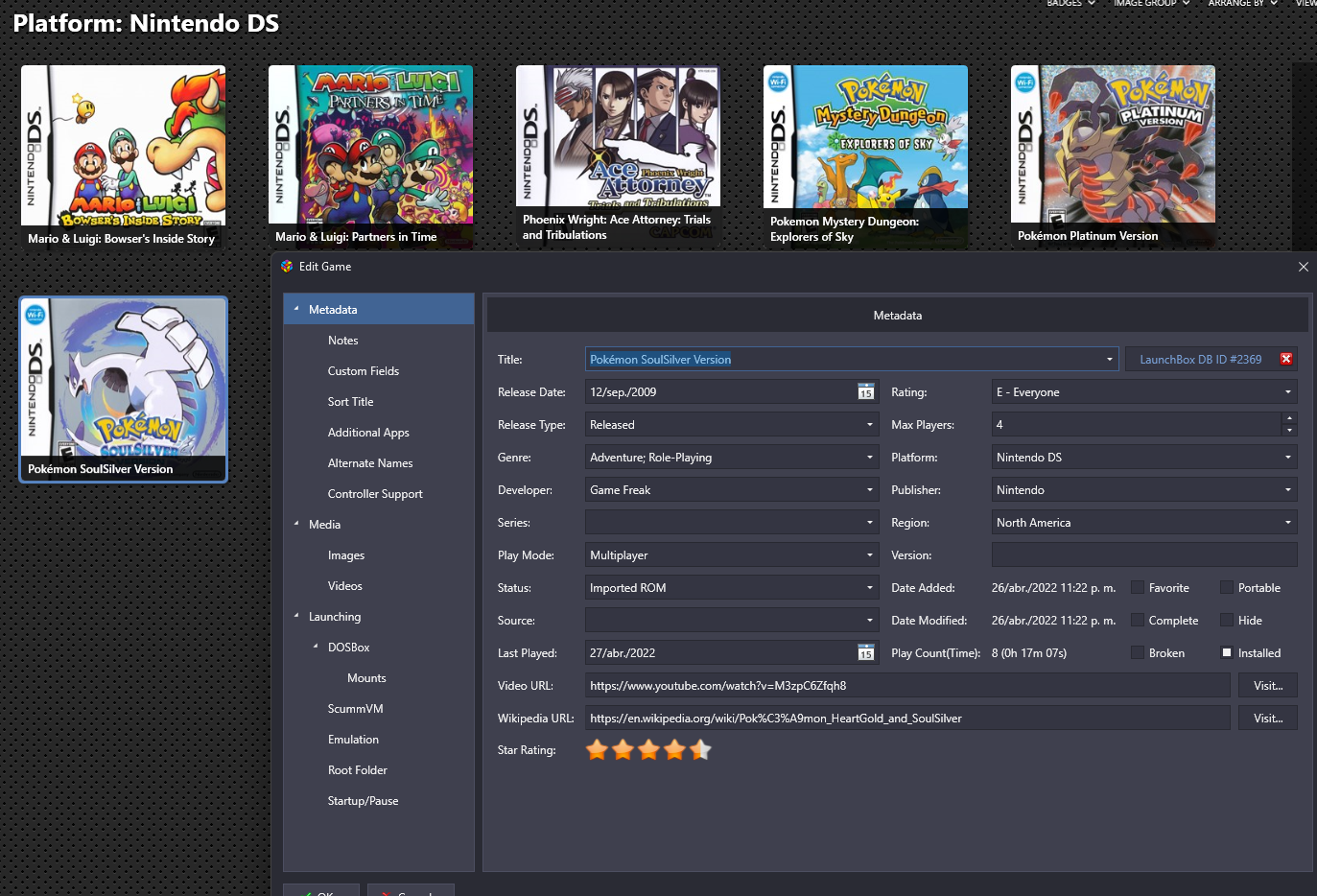This screenshot has height=896, width=1317.
Task: Open LaunchBox DB ID #2369 link
Action: click(x=1200, y=360)
